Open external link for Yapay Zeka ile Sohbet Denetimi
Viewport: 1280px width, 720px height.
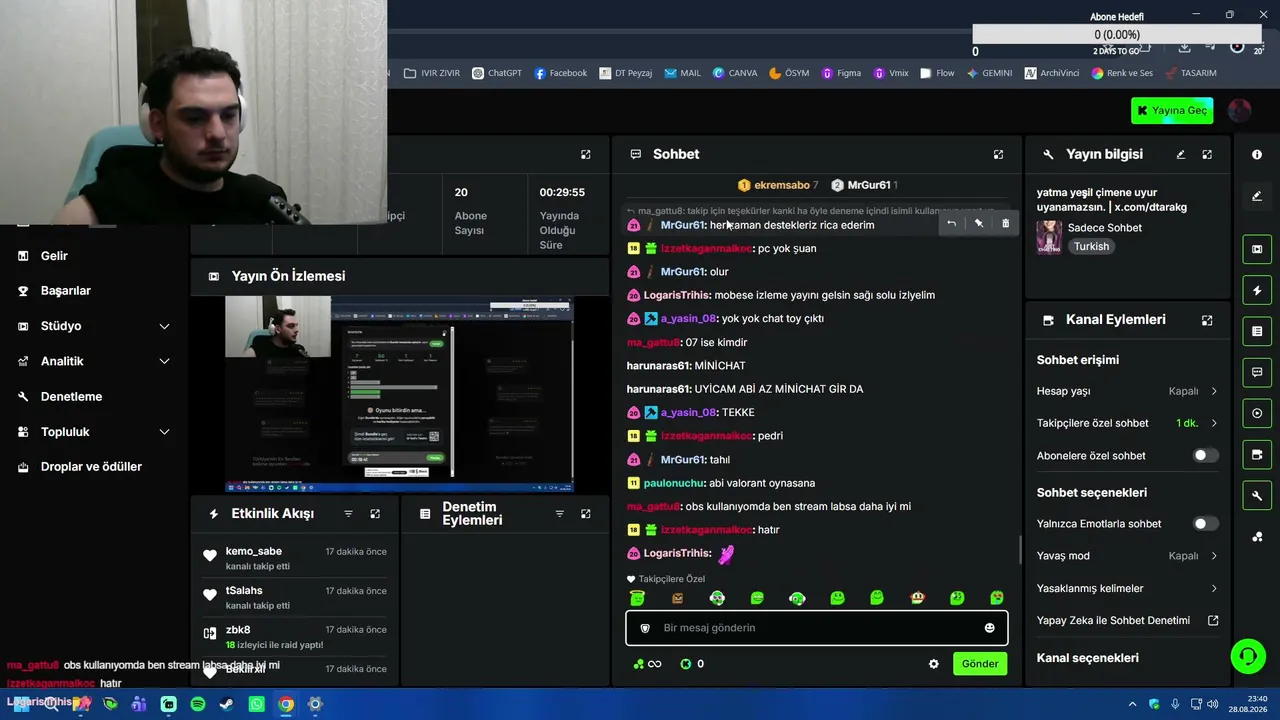pyautogui.click(x=1213, y=621)
